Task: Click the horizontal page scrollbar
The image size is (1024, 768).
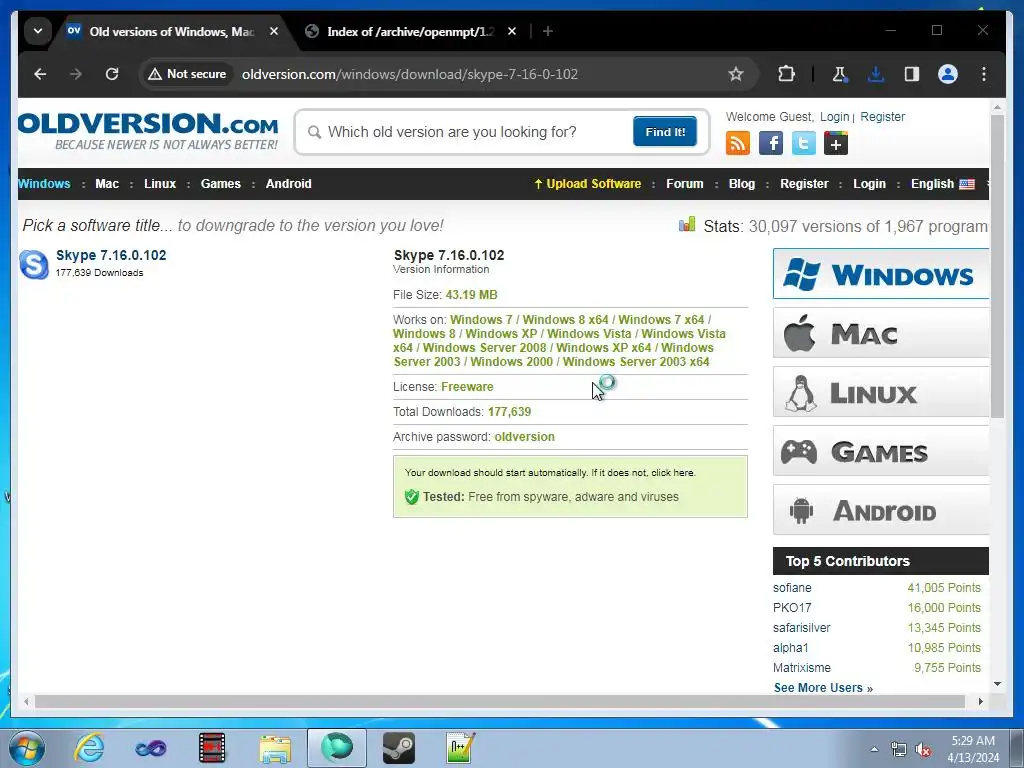Action: (x=500, y=701)
